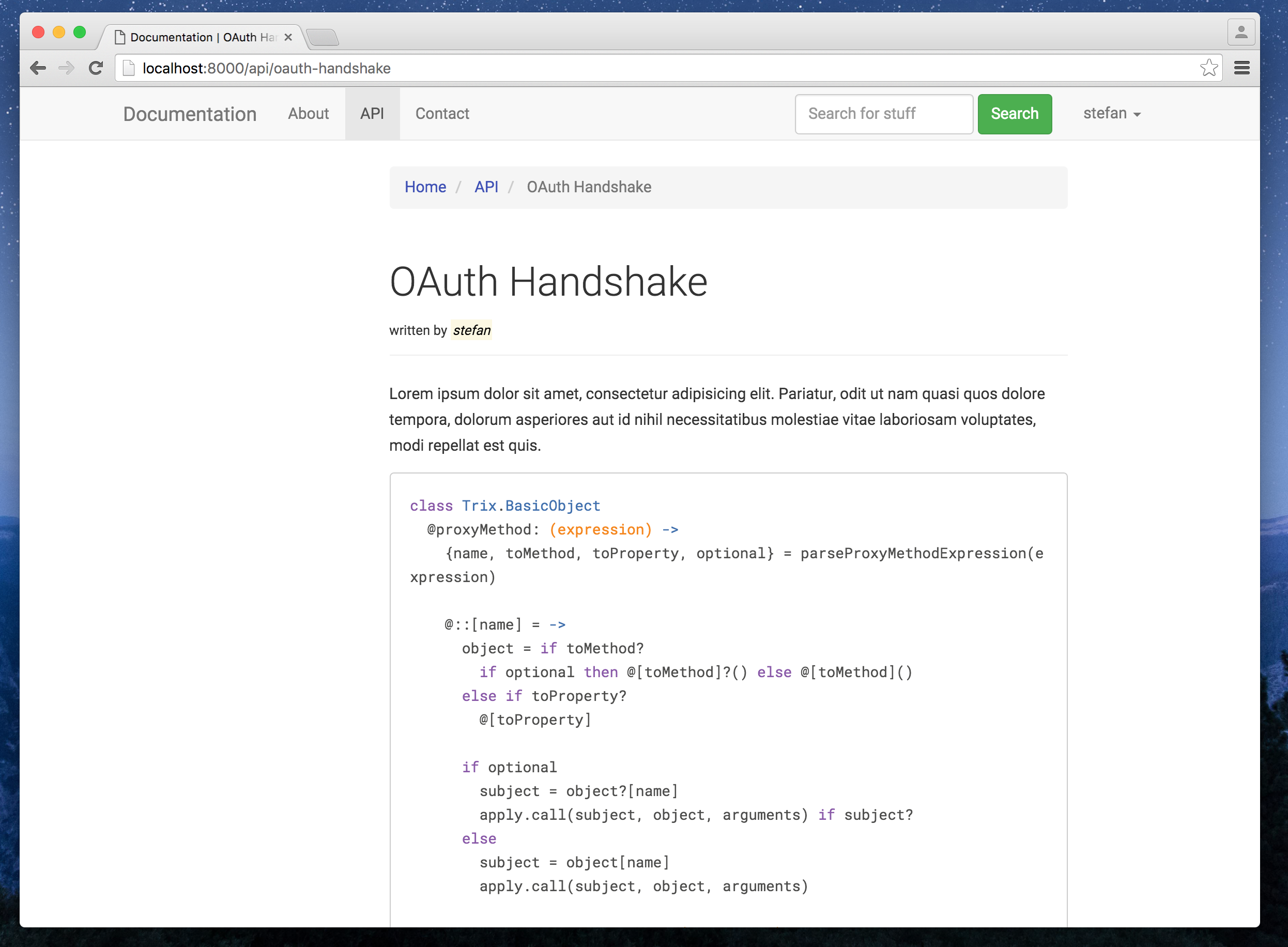Click the browser back navigation arrow
This screenshot has width=1288, height=947.
[38, 68]
